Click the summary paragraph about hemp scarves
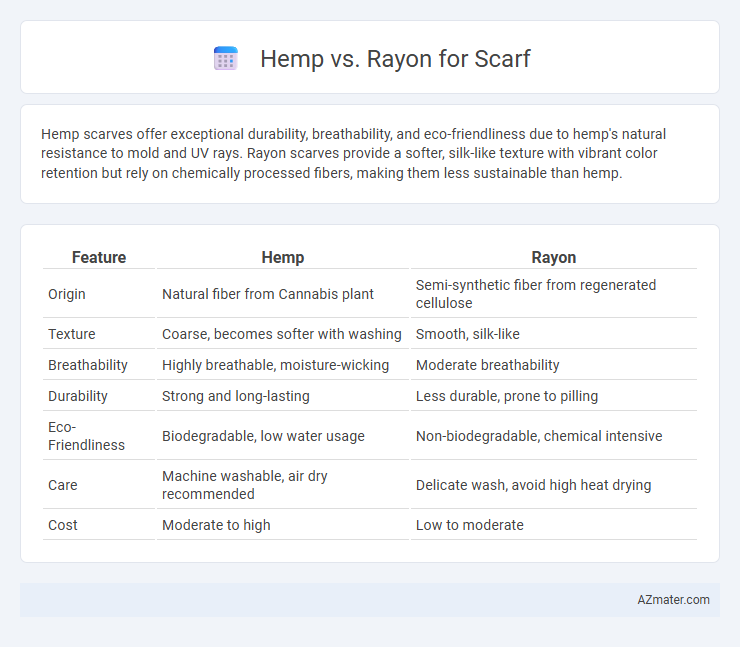Image resolution: width=740 pixels, height=647 pixels. click(353, 153)
